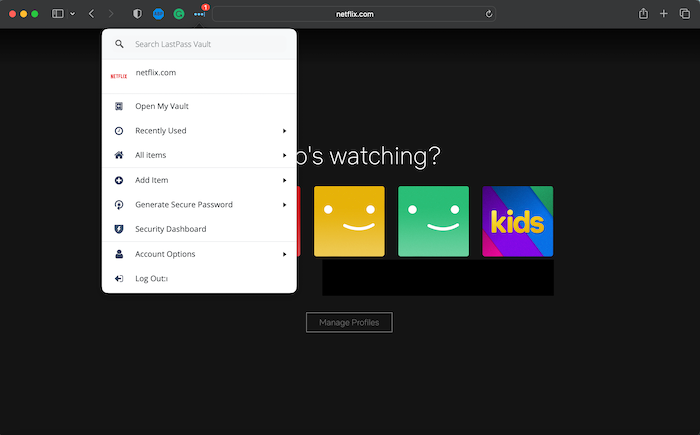Screen dimensions: 700x435
Task: Click the plus circle icon beside Add Item
Action: point(119,180)
